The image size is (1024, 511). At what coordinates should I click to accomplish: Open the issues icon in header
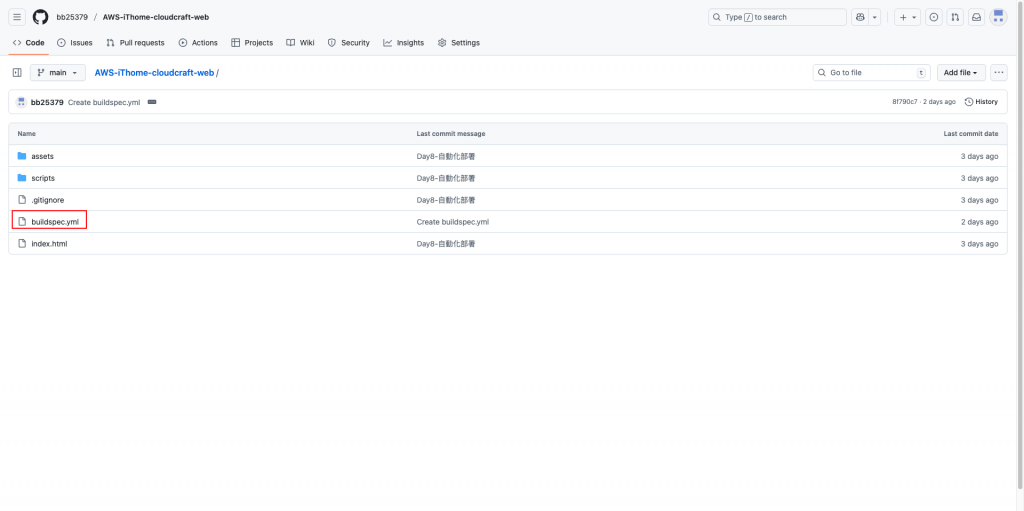pyautogui.click(x=934, y=17)
